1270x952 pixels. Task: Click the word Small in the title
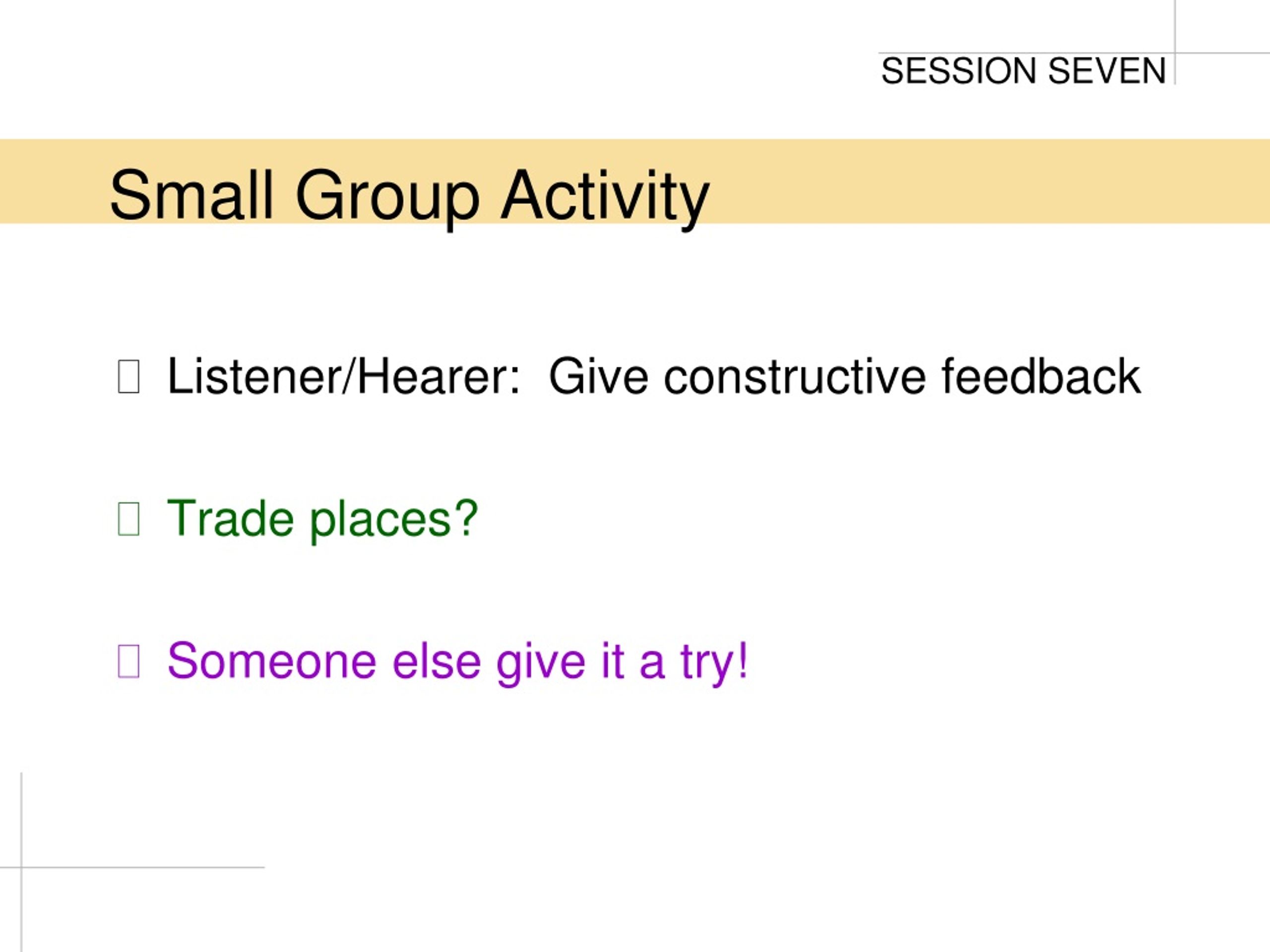pyautogui.click(x=191, y=194)
